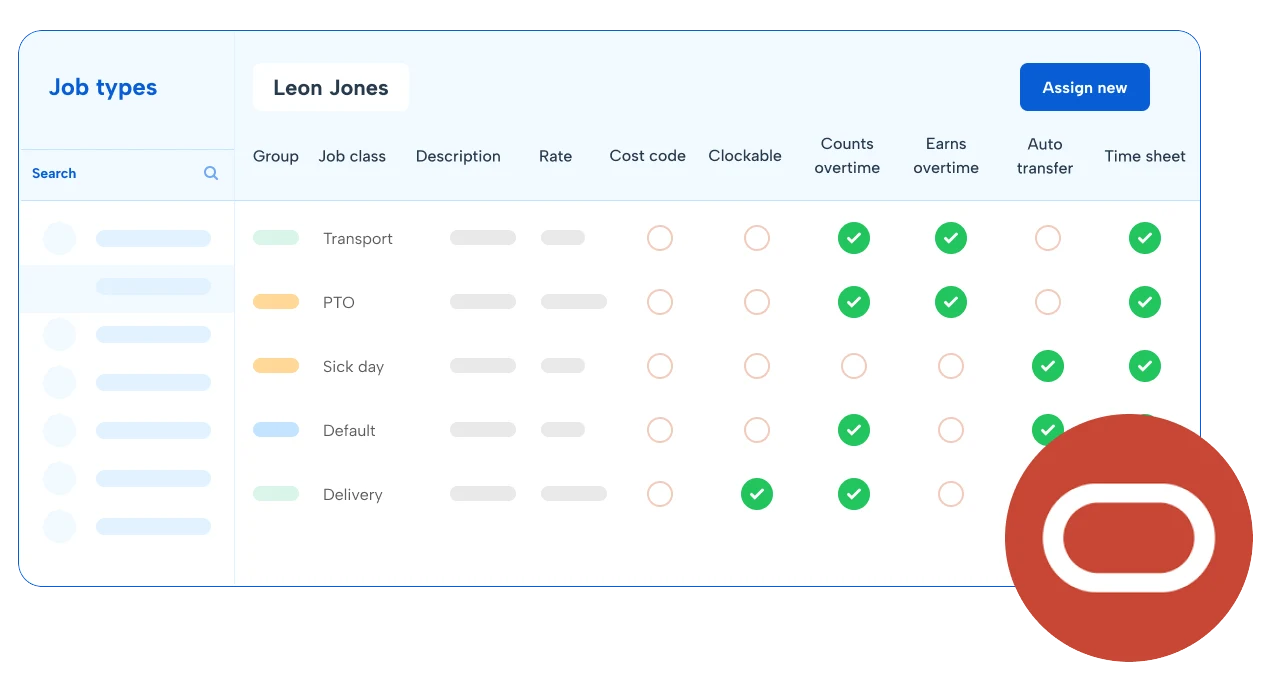Screen dimensions: 1265x681
Task: Enable Clockable for PTO row
Action: (x=757, y=302)
